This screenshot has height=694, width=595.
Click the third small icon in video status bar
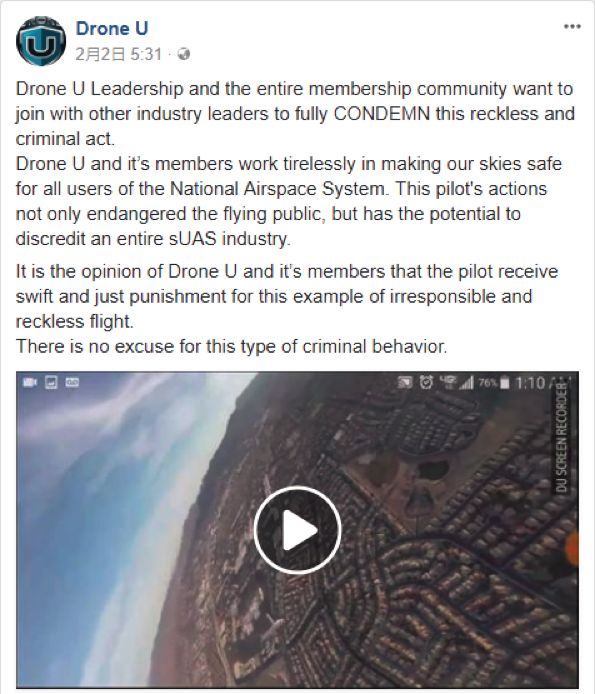click(x=72, y=382)
